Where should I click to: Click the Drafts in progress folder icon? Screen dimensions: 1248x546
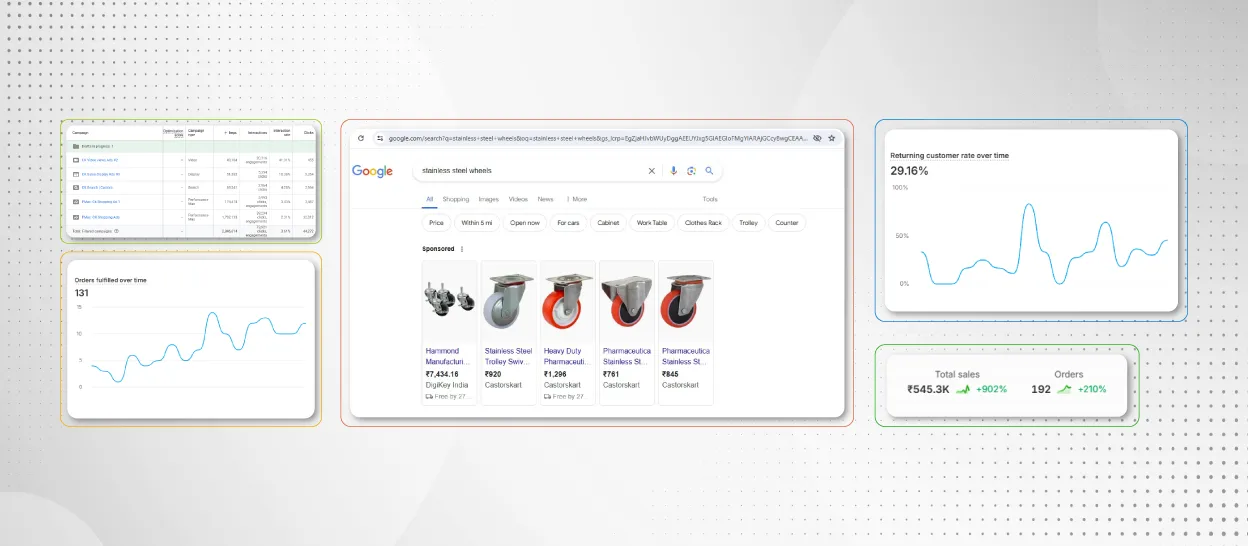(x=76, y=147)
